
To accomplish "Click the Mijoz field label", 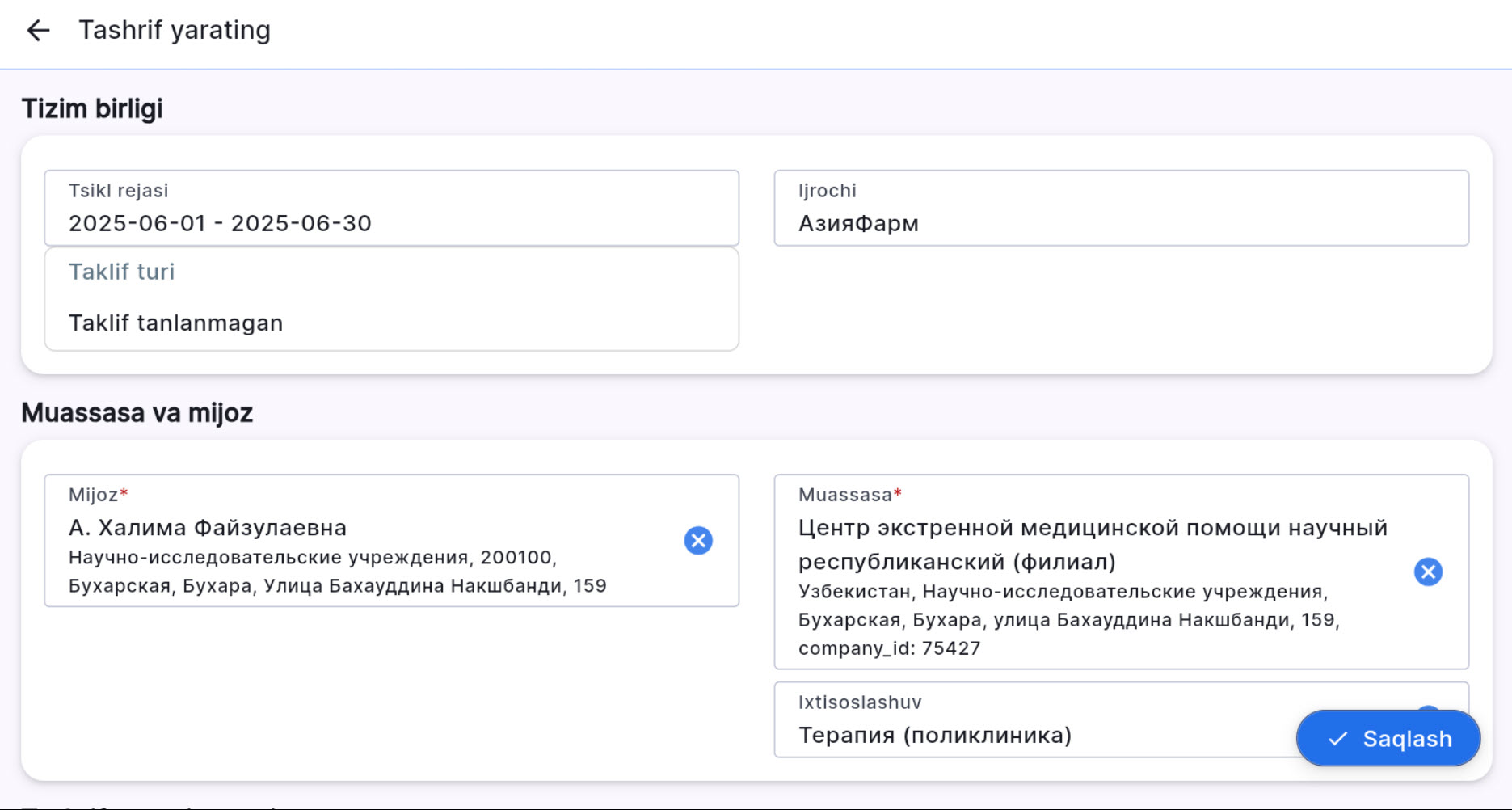I will [94, 495].
